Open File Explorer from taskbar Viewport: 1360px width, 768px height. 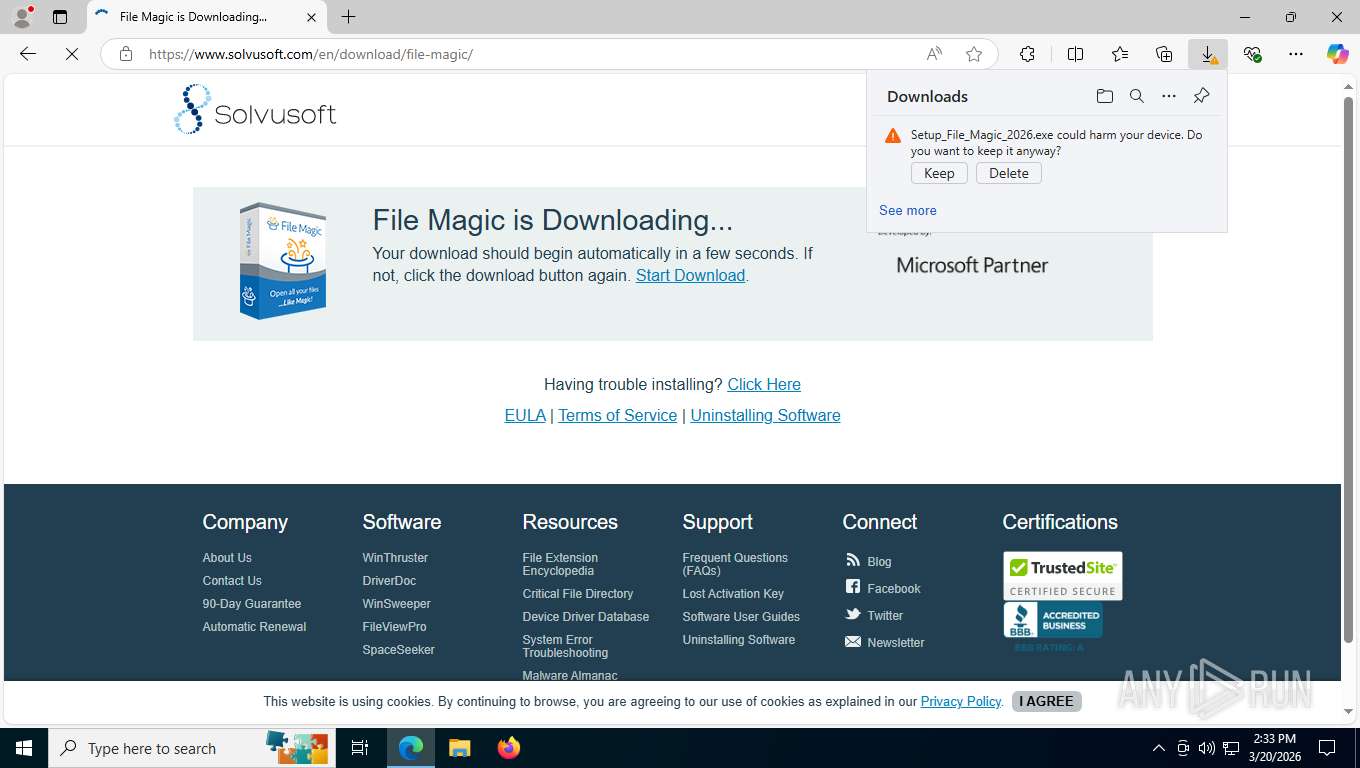pyautogui.click(x=459, y=748)
